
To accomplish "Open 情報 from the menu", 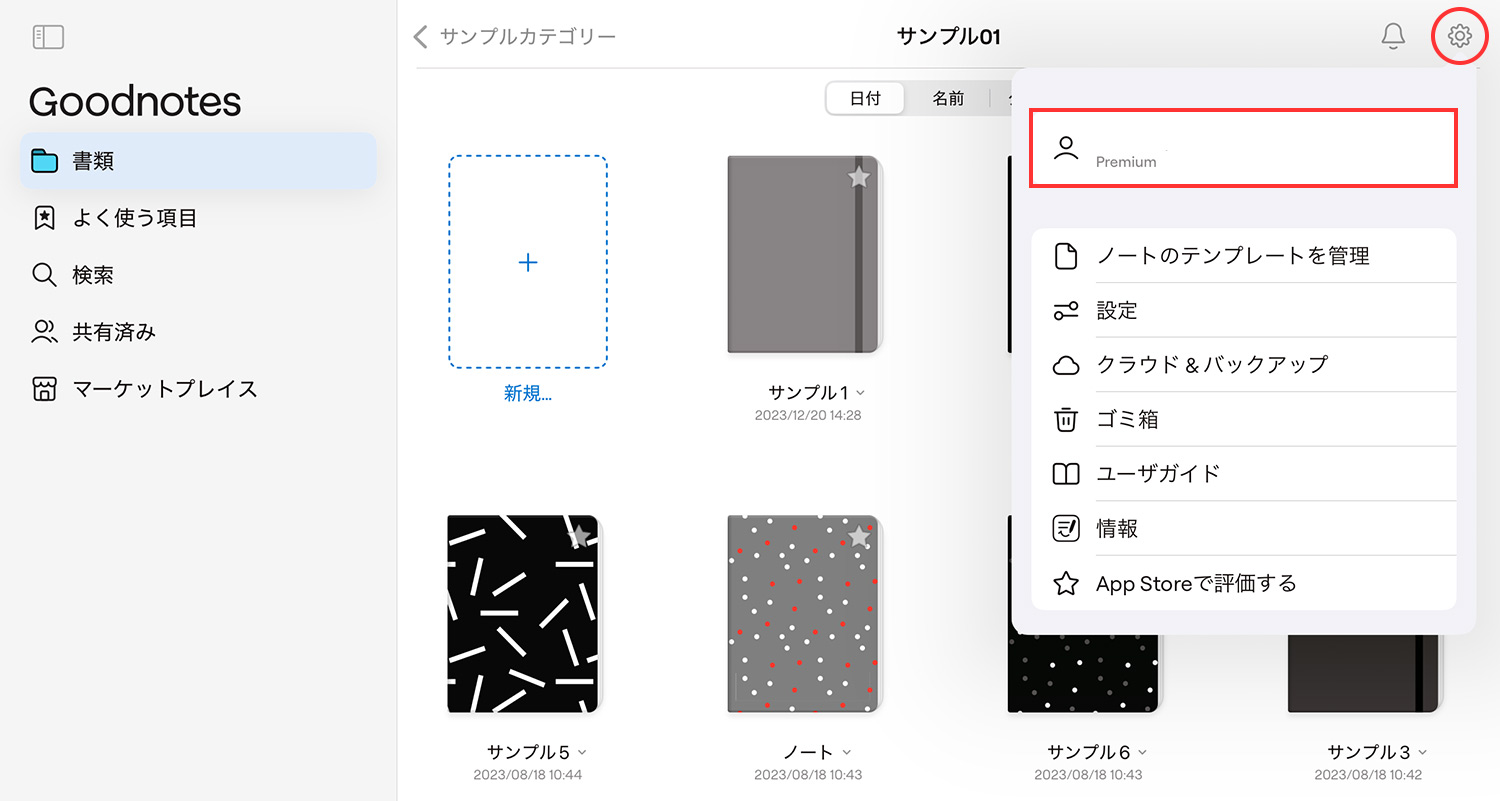I will click(1243, 528).
